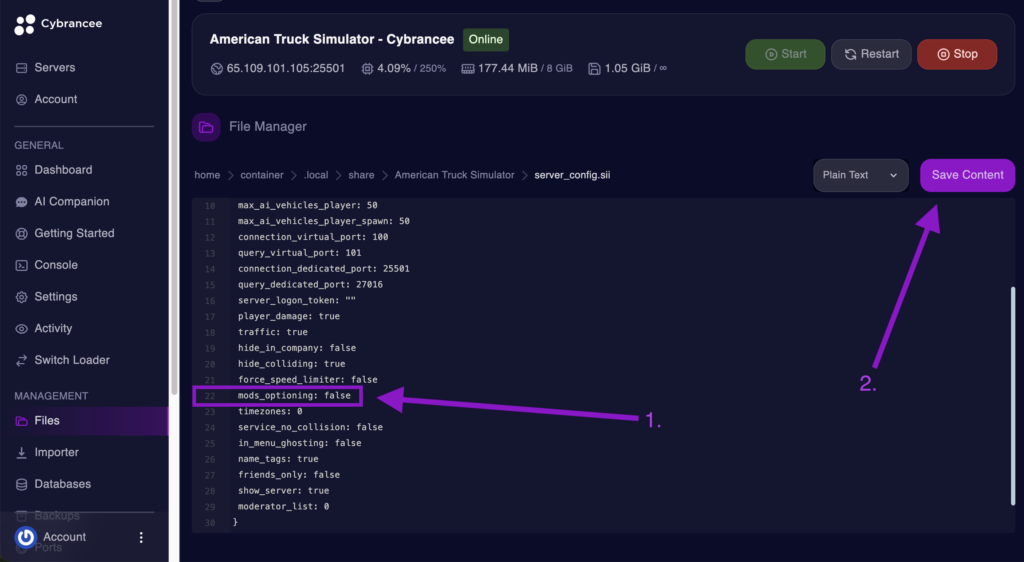Click the moderator_list: 0 line
The height and width of the screenshot is (562, 1024).
283,507
